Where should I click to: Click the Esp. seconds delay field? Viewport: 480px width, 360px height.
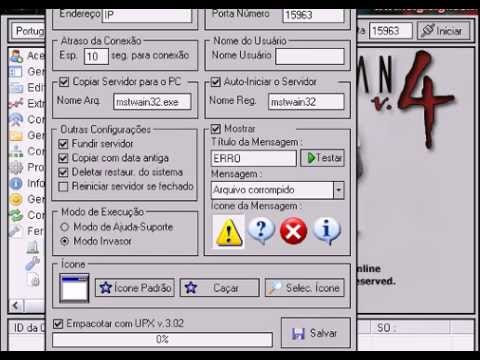96,56
